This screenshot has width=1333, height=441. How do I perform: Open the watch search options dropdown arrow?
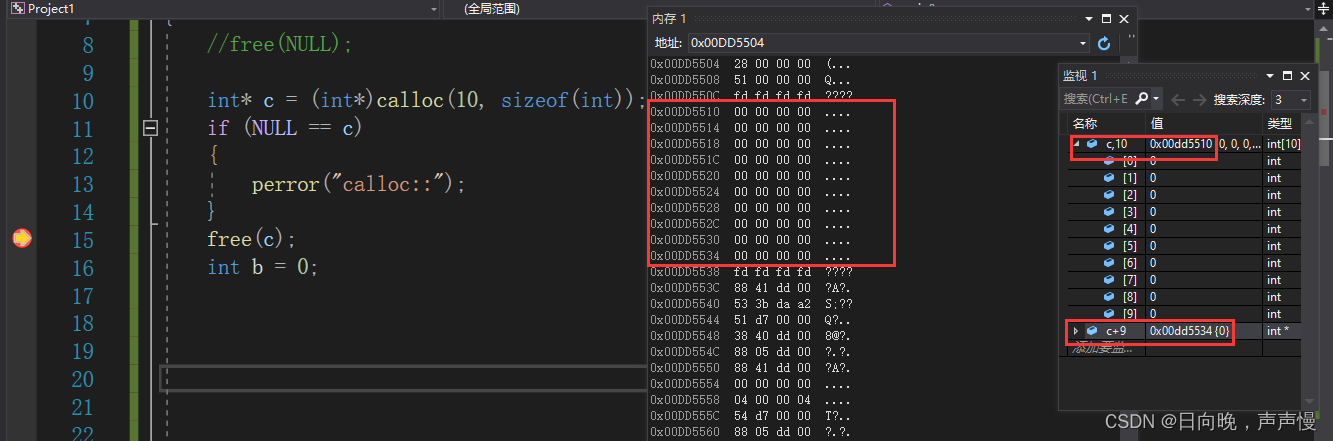(x=1157, y=99)
